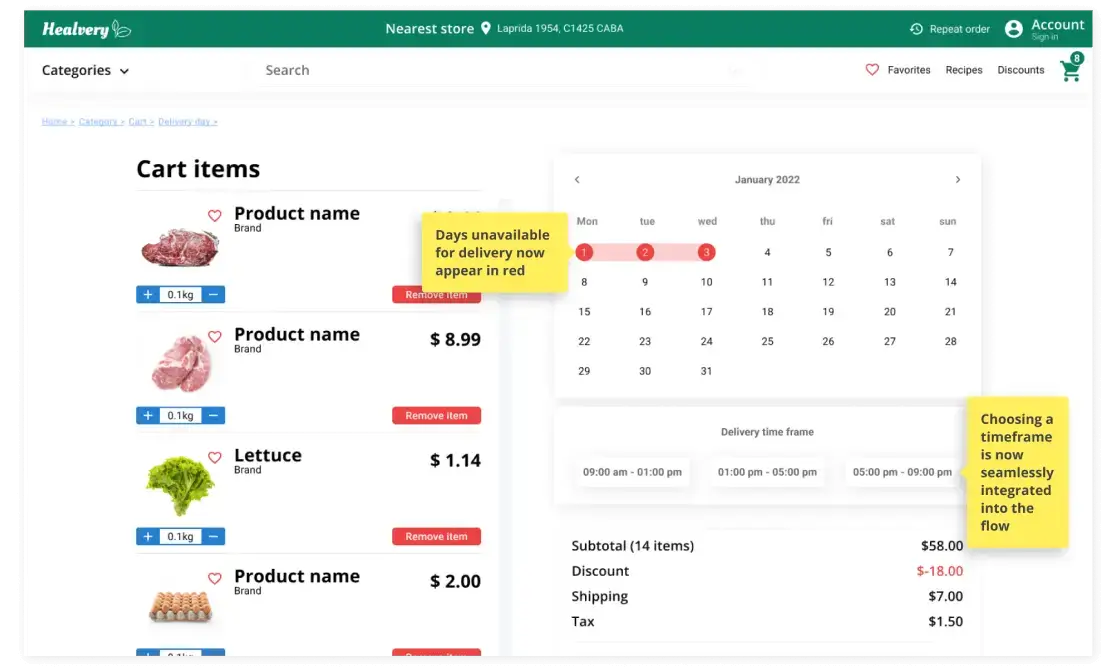Pick the 01:00 pm - 05:00 pm slot
1120x671 pixels.
(767, 472)
